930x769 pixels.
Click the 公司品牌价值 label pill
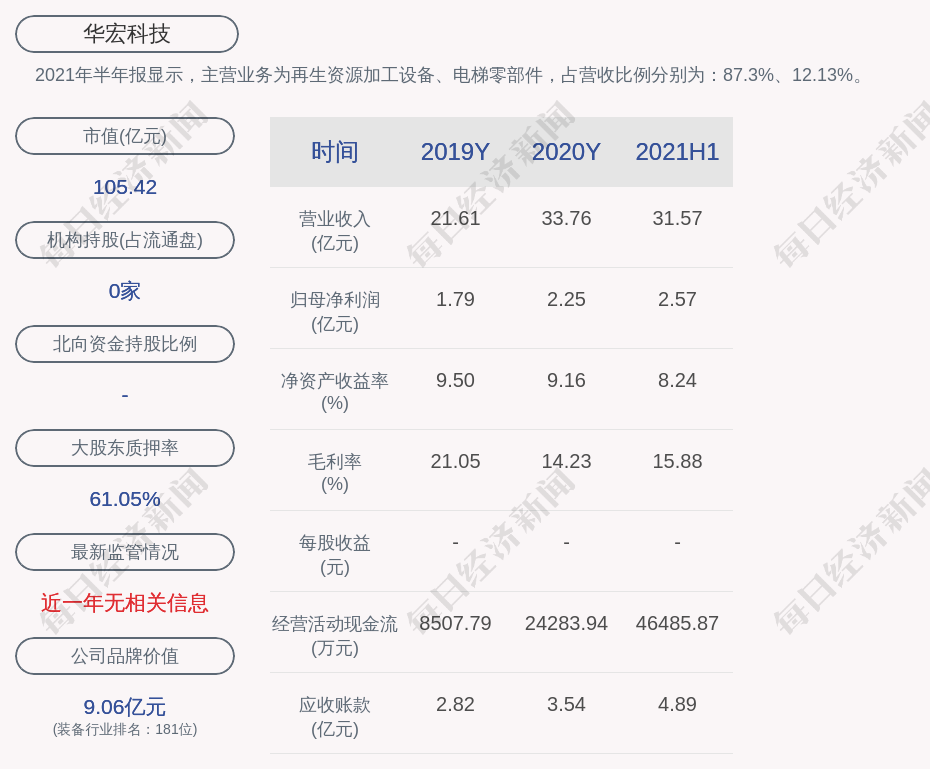click(x=125, y=656)
